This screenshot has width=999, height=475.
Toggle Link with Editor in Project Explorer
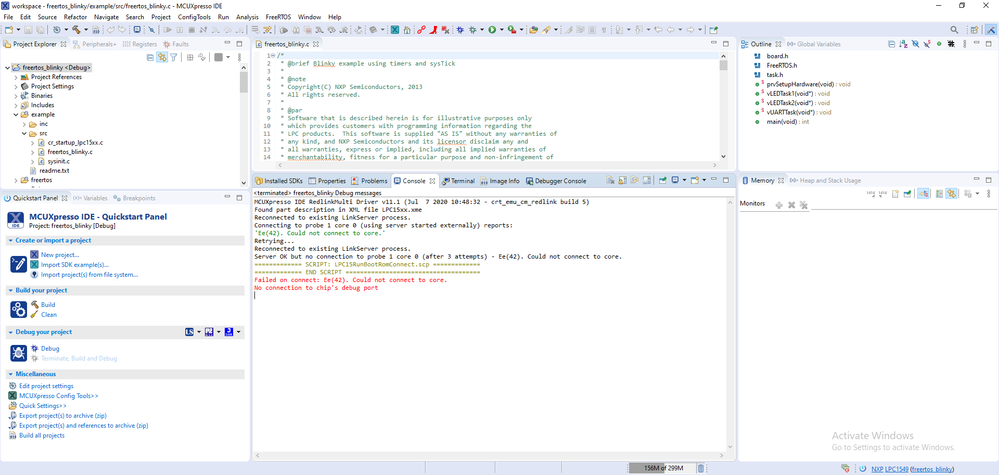click(x=162, y=57)
